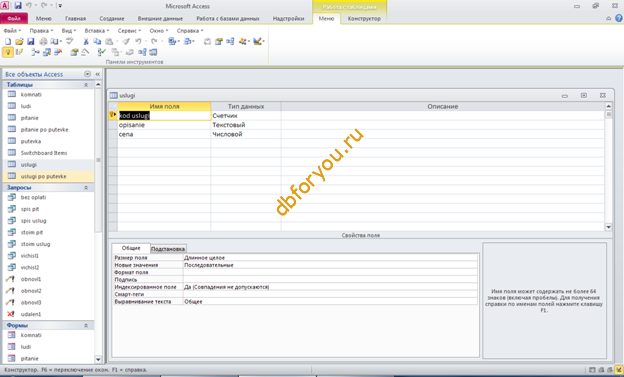The width and height of the screenshot is (624, 377).
Task: Open the Вставка dropdown menu
Action: 96,31
